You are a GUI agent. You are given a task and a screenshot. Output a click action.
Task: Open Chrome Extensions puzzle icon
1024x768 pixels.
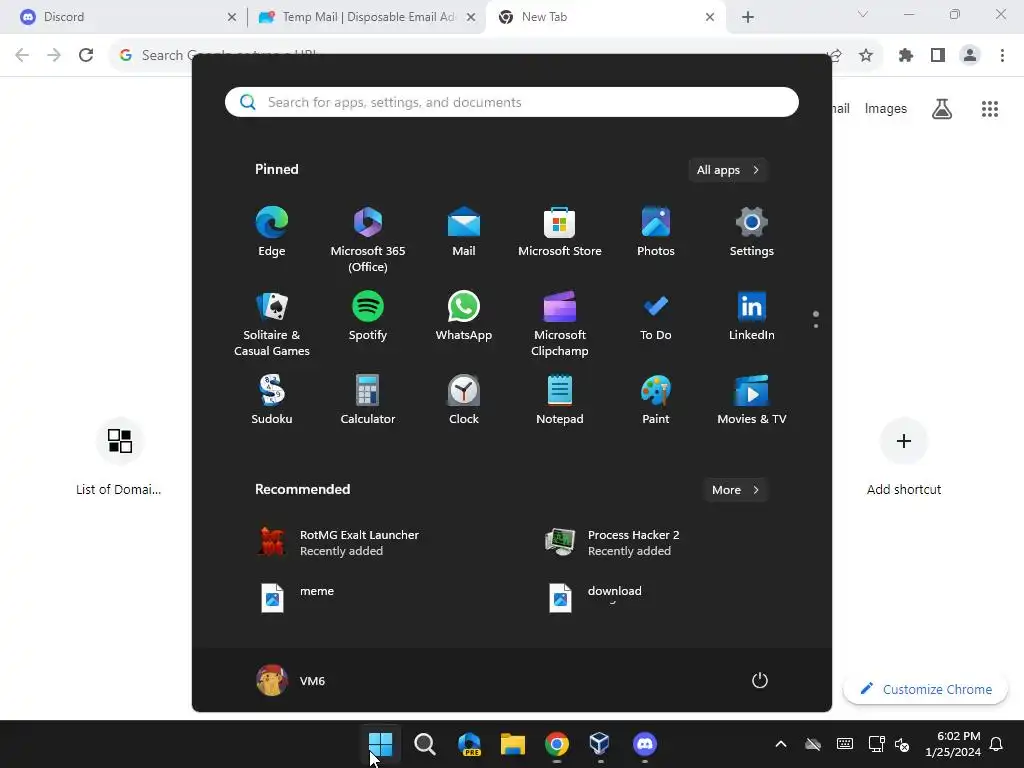[x=906, y=56]
